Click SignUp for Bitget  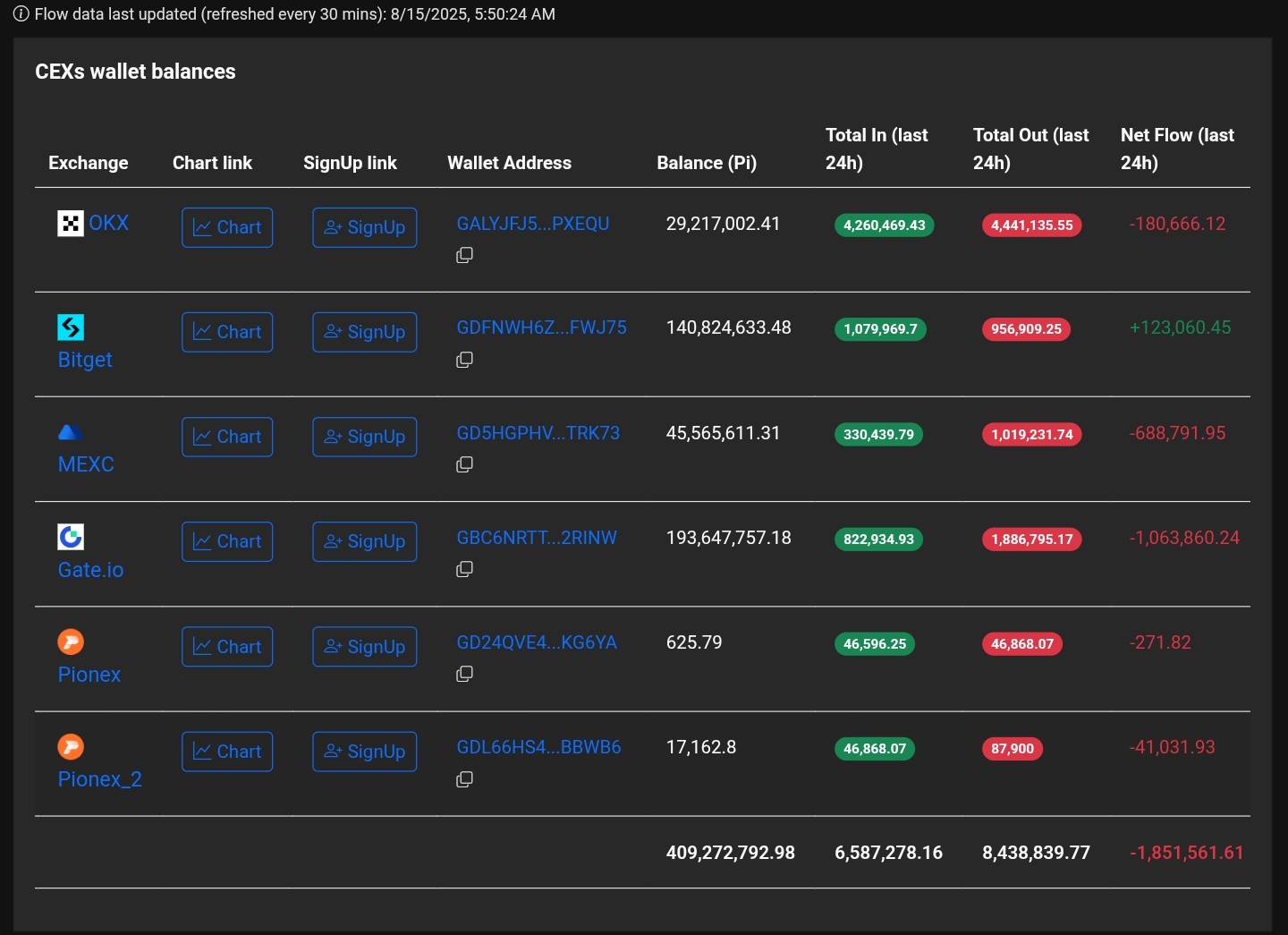point(365,332)
